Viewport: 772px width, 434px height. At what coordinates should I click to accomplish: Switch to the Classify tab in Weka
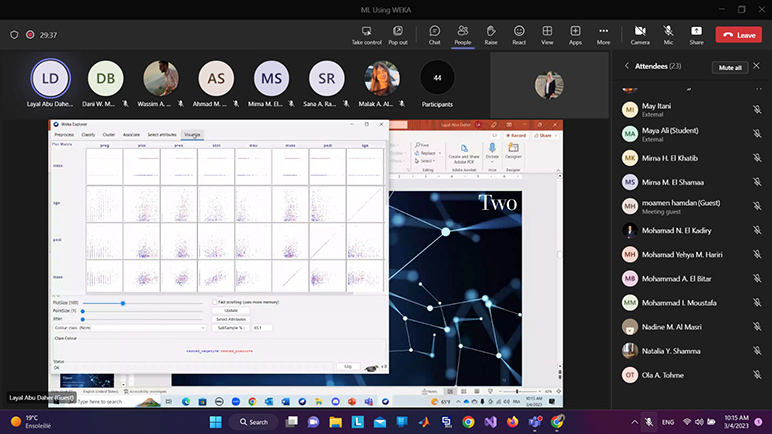pyautogui.click(x=88, y=133)
